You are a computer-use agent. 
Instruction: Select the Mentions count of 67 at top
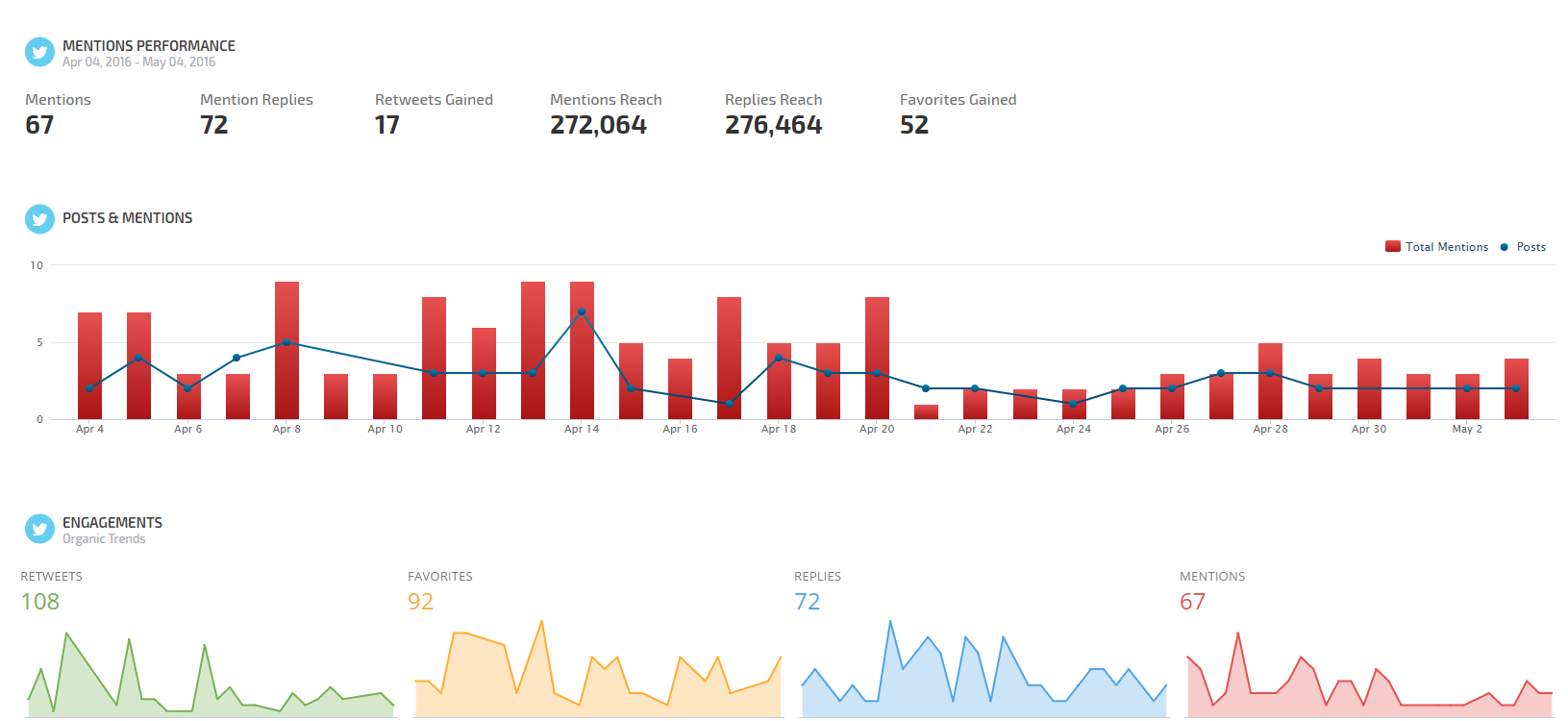[x=39, y=125]
